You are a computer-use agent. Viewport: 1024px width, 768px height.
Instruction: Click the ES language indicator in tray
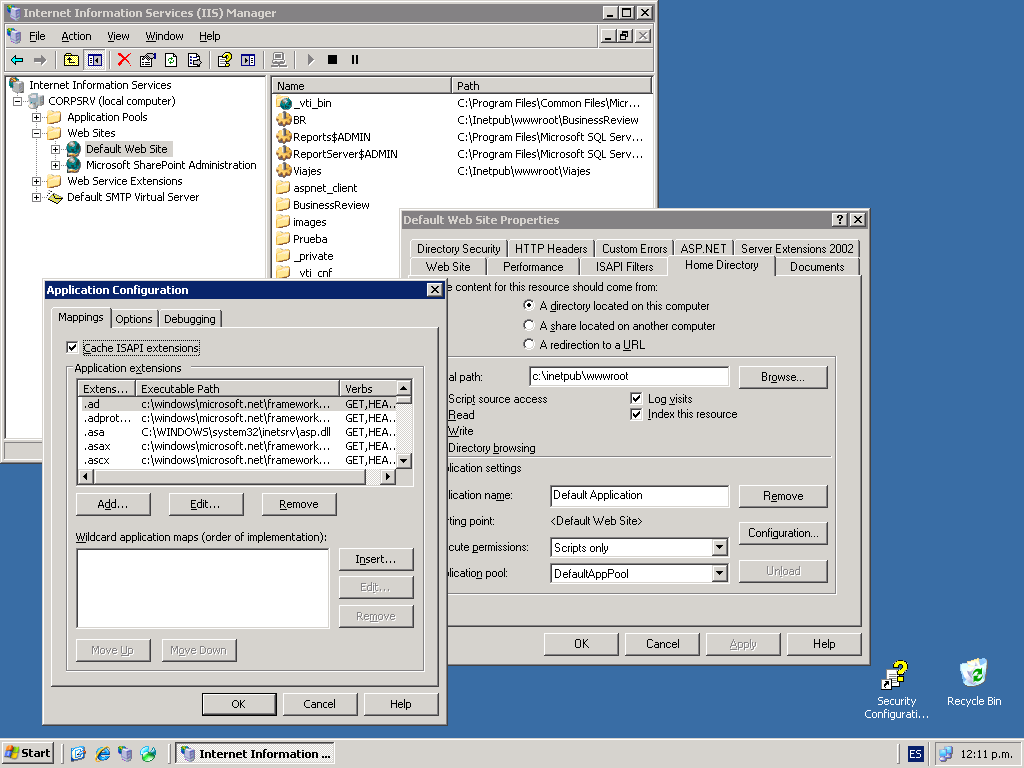coord(916,754)
